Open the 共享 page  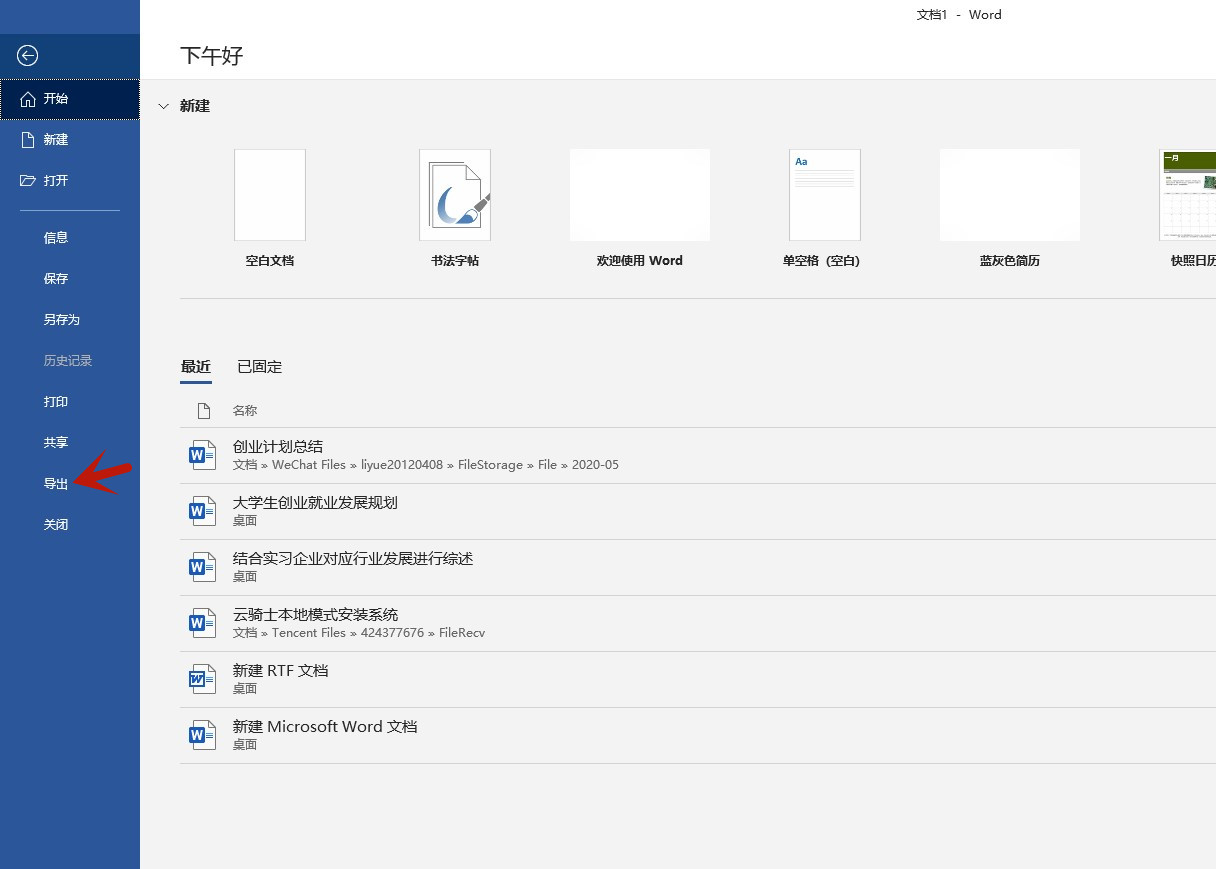tap(70, 443)
